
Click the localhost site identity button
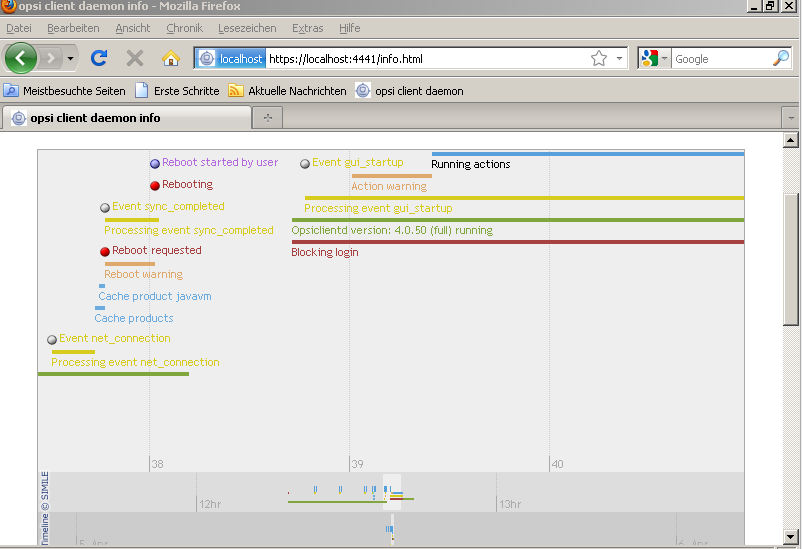(231, 59)
